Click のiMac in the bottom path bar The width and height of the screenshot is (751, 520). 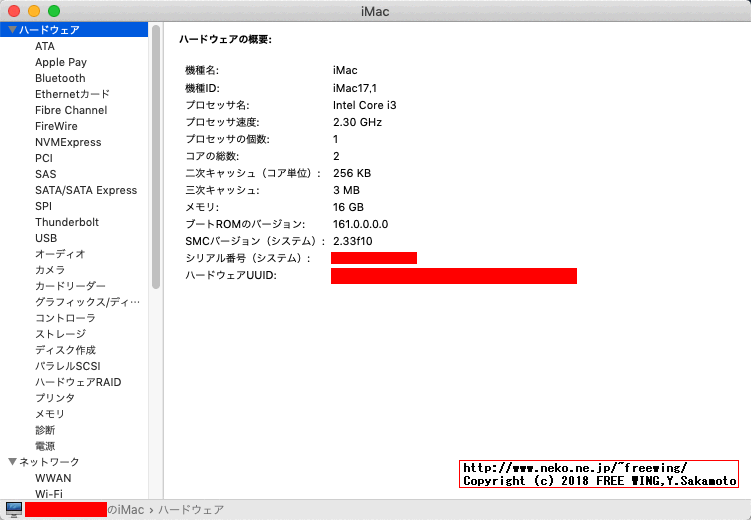pos(126,509)
